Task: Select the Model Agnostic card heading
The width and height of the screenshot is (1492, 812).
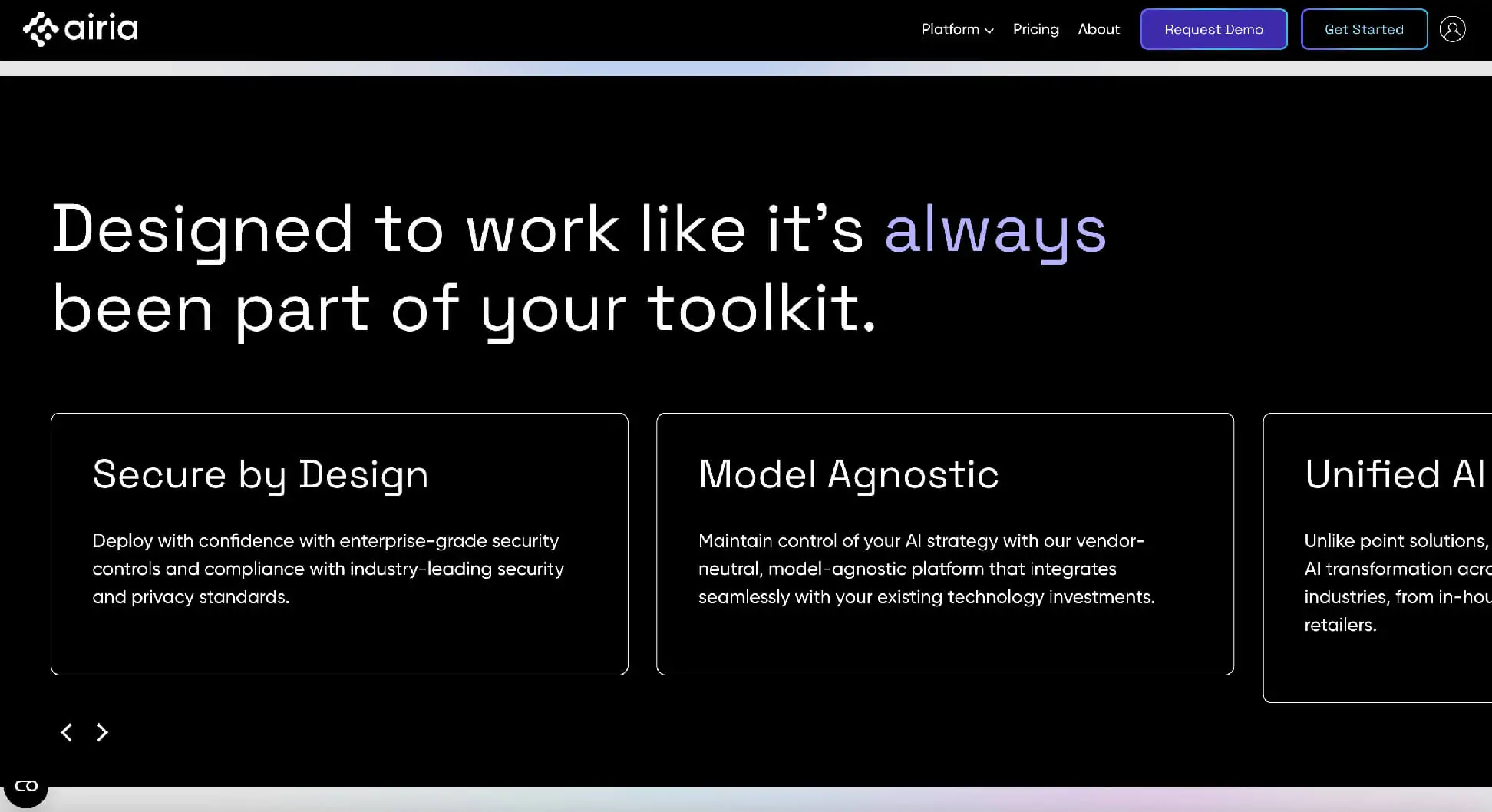Action: coord(848,474)
